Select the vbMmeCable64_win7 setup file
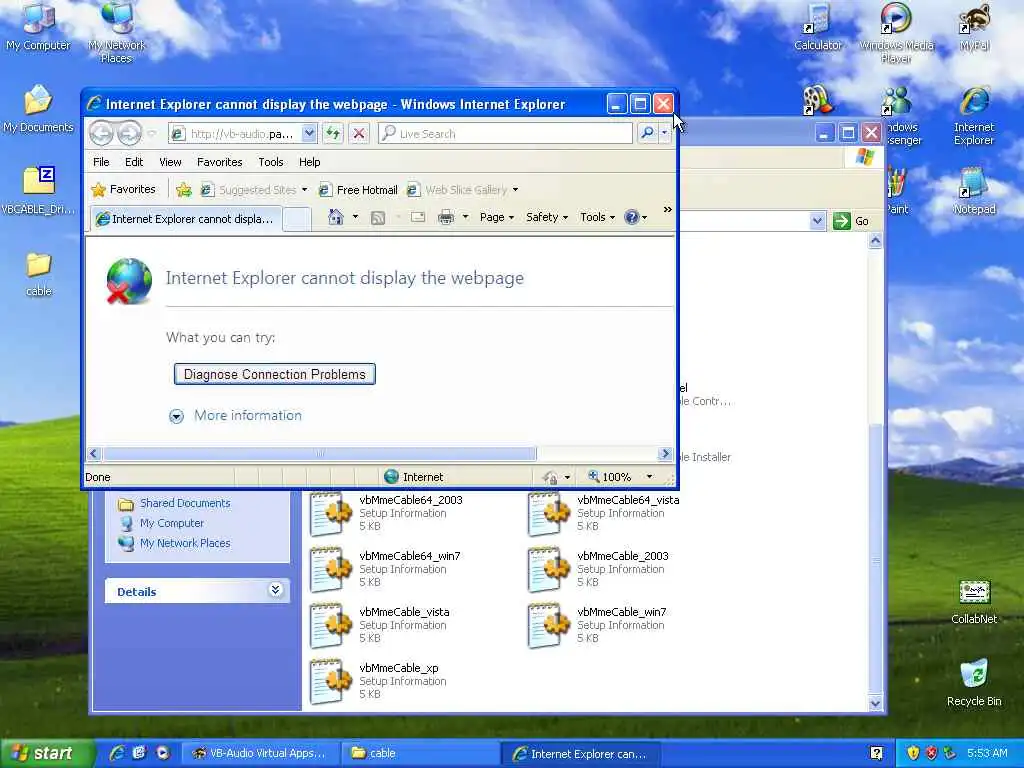 387,569
